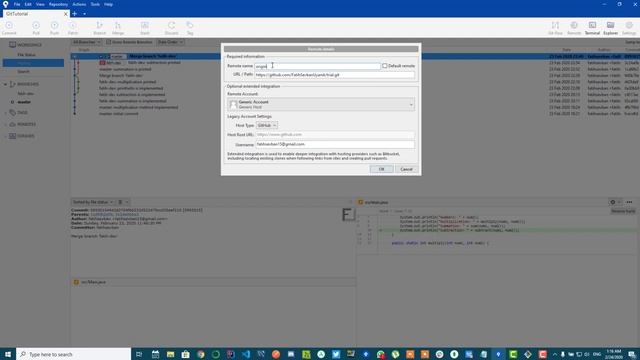
Task: Expand the REMOTES section
Action: click(x=5, y=124)
